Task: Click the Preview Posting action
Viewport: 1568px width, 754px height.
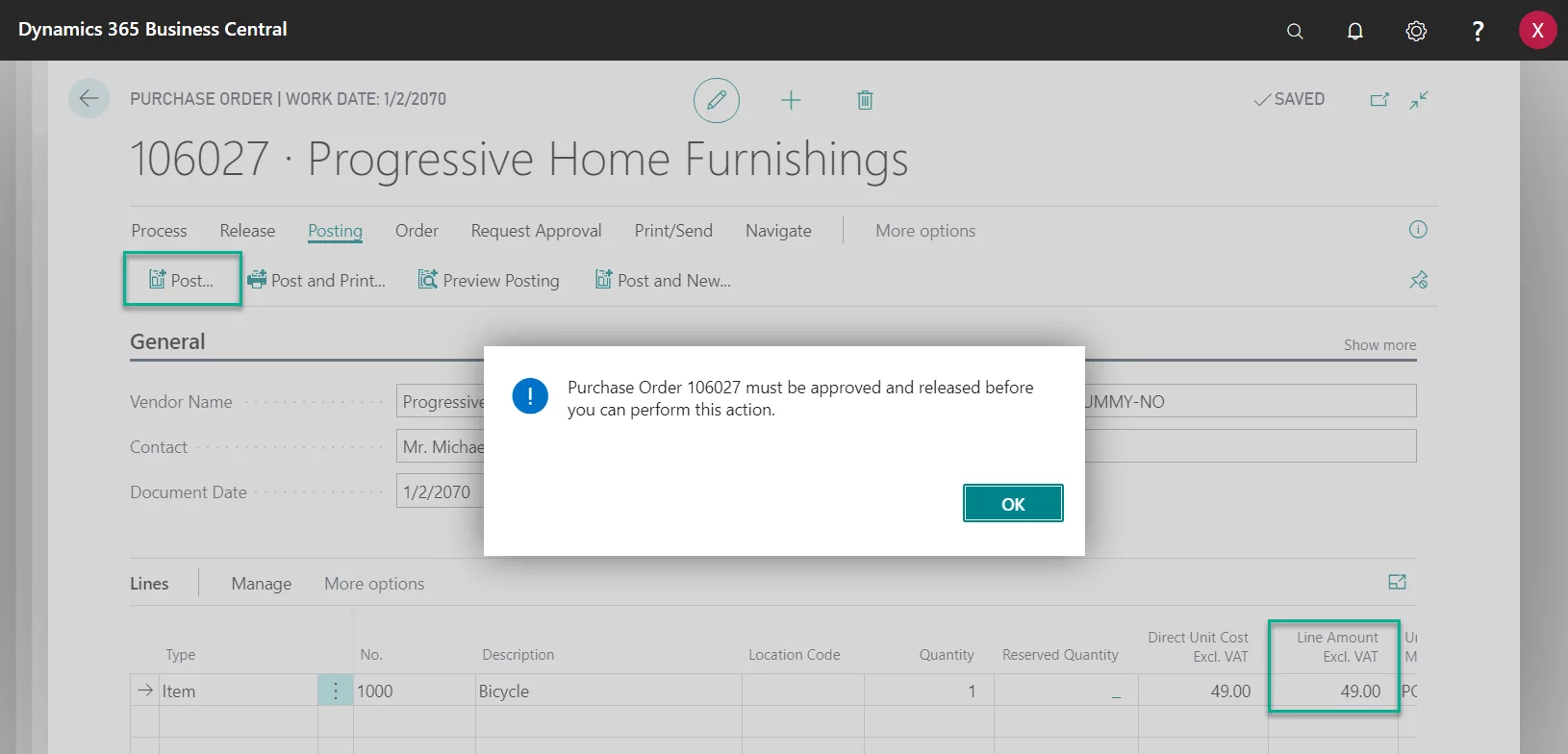Action: click(489, 281)
